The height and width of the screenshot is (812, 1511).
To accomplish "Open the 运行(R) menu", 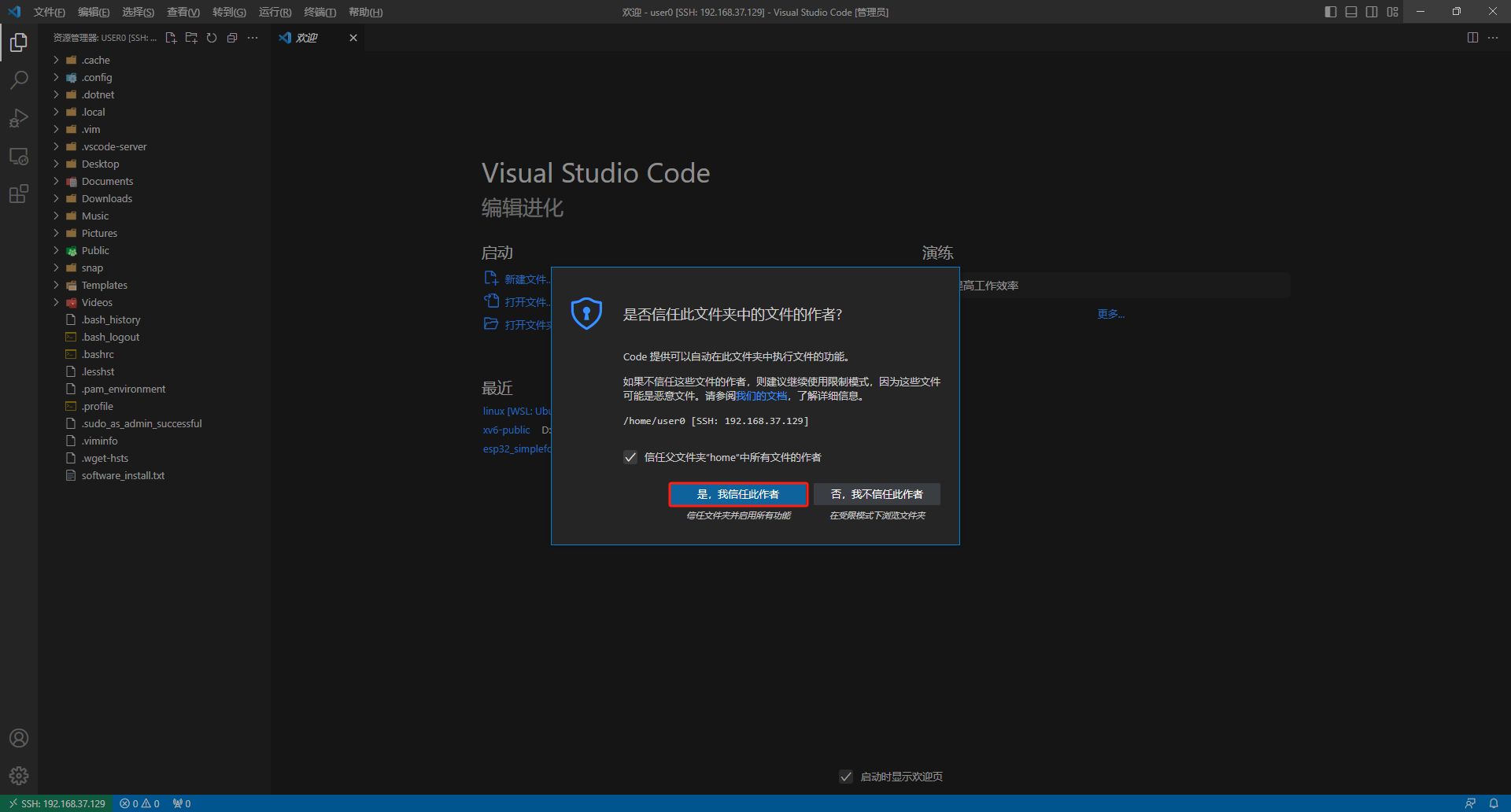I will [275, 12].
